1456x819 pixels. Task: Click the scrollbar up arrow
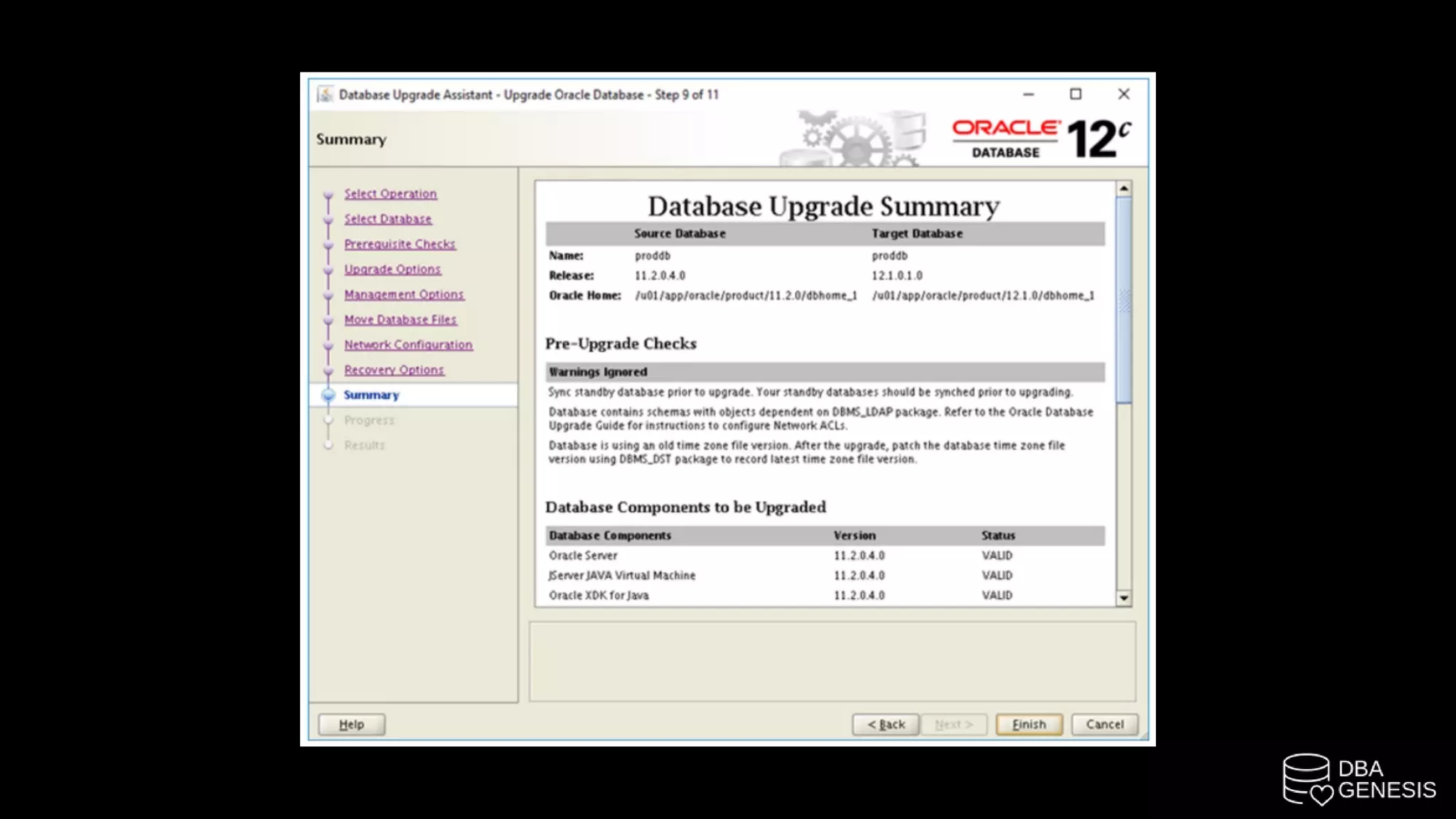[x=1124, y=188]
